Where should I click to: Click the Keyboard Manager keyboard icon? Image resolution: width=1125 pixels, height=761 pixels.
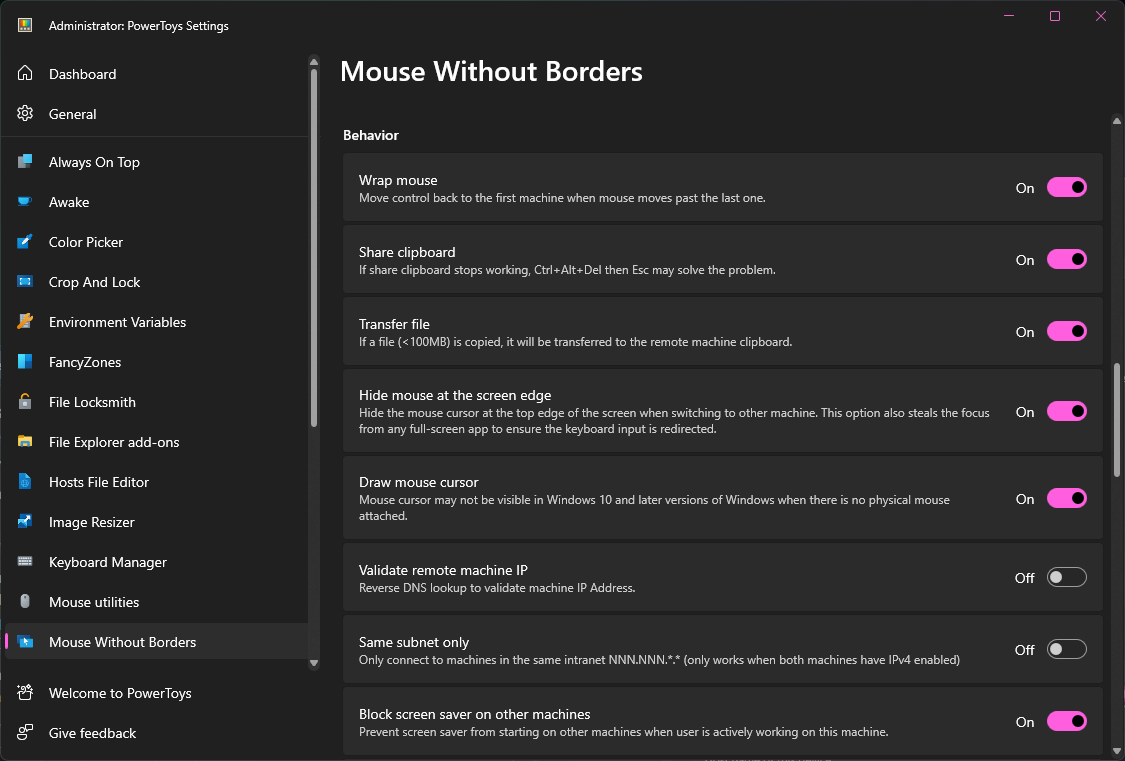tap(25, 562)
